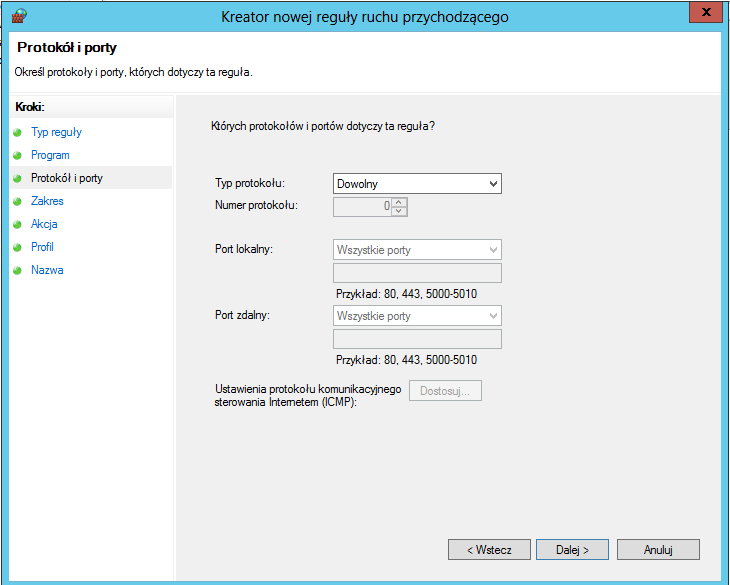The height and width of the screenshot is (585, 730).
Task: Open the Port lokalny dropdown
Action: (x=417, y=250)
